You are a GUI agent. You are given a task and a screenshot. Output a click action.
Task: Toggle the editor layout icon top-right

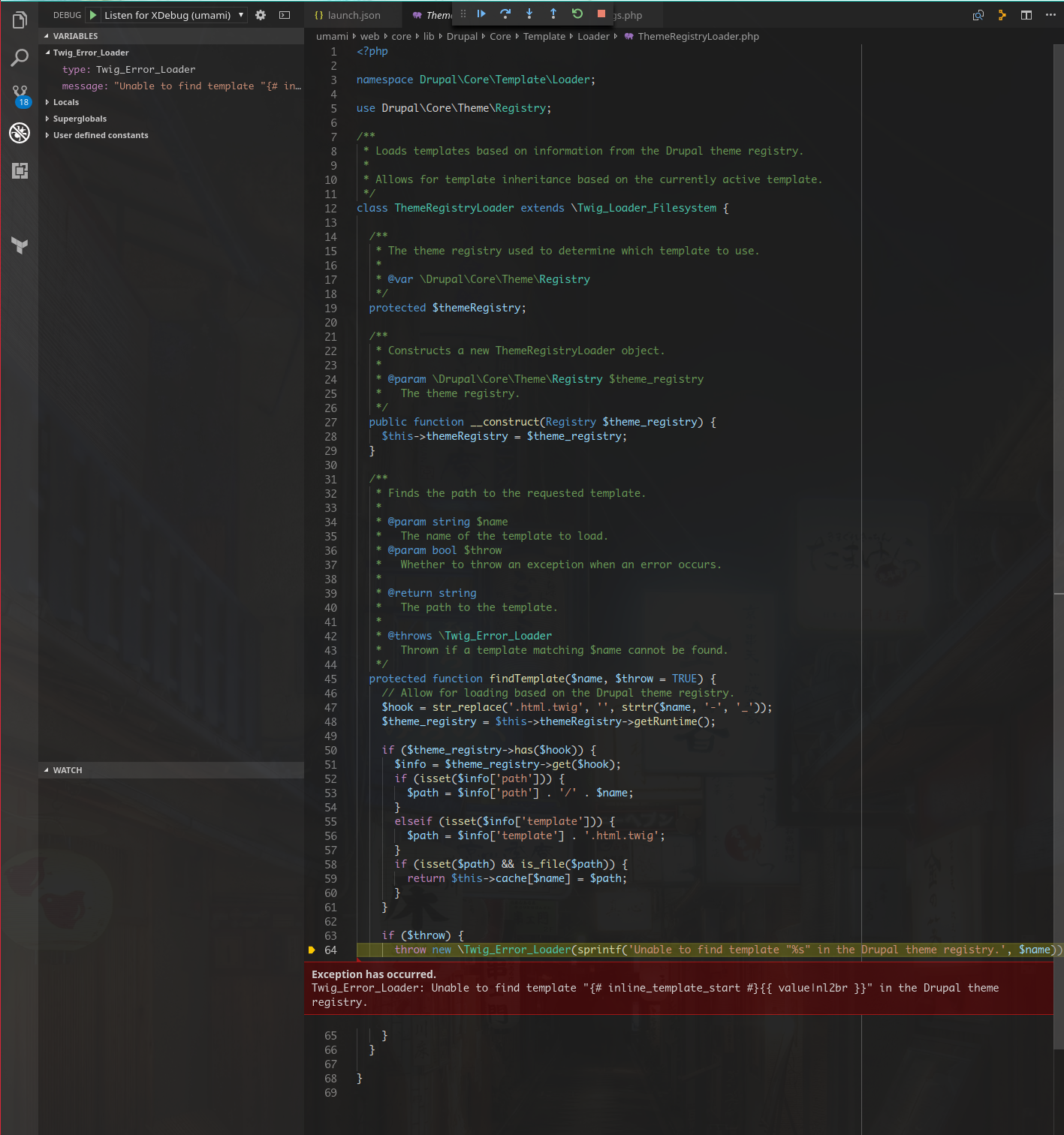pyautogui.click(x=1026, y=14)
